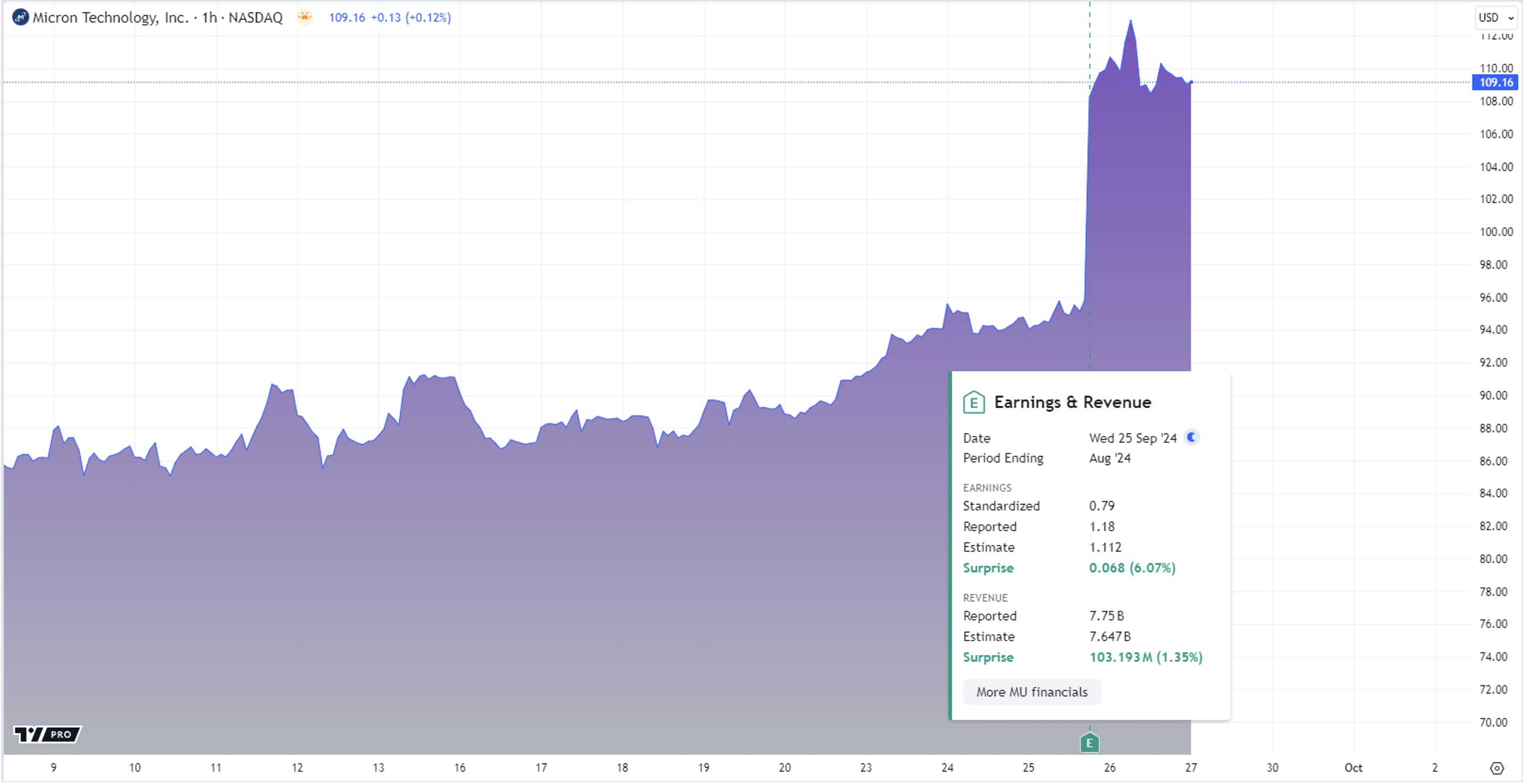The image size is (1525, 784).
Task: Click the +0.13 (+0.12%) change value
Action: (x=411, y=18)
